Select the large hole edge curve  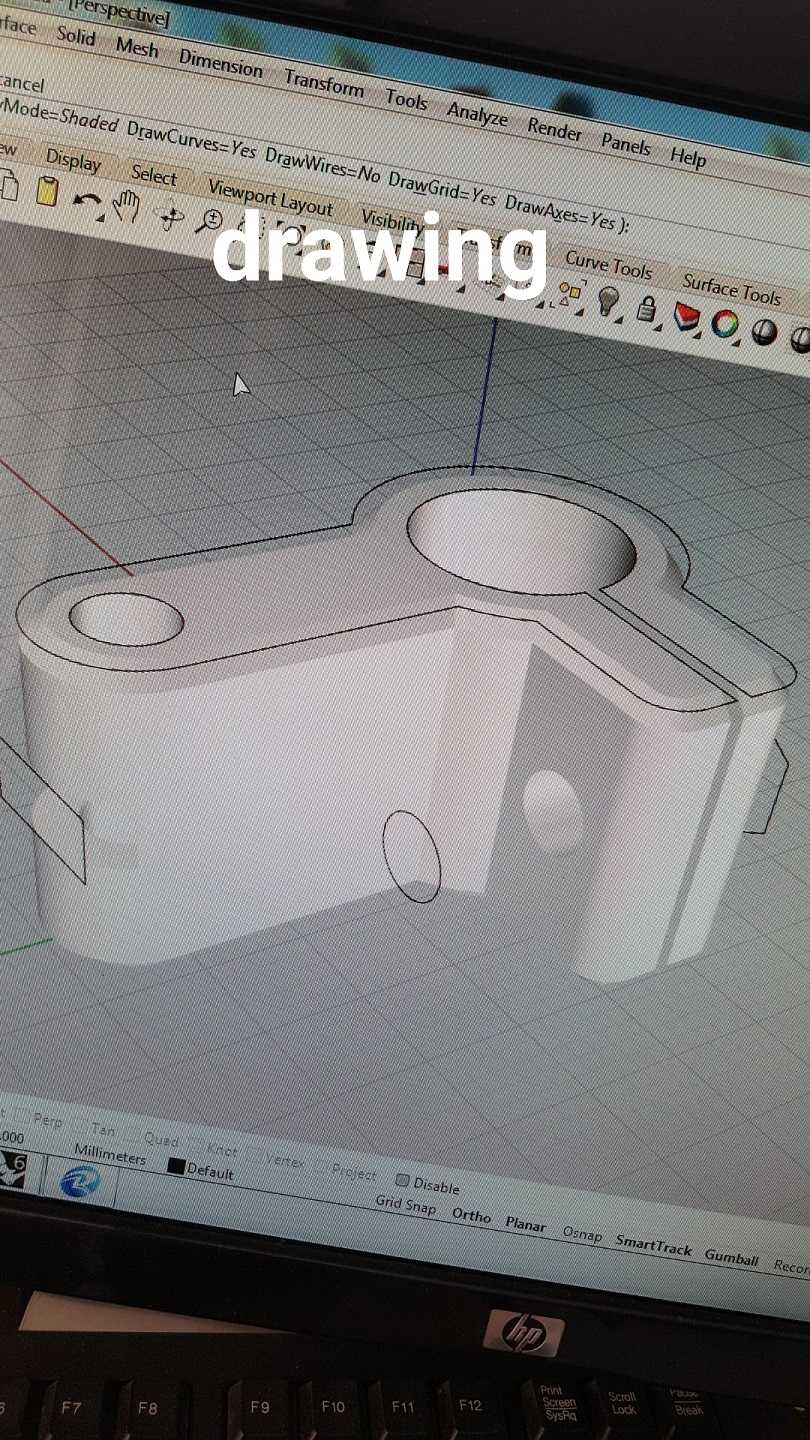click(x=521, y=541)
